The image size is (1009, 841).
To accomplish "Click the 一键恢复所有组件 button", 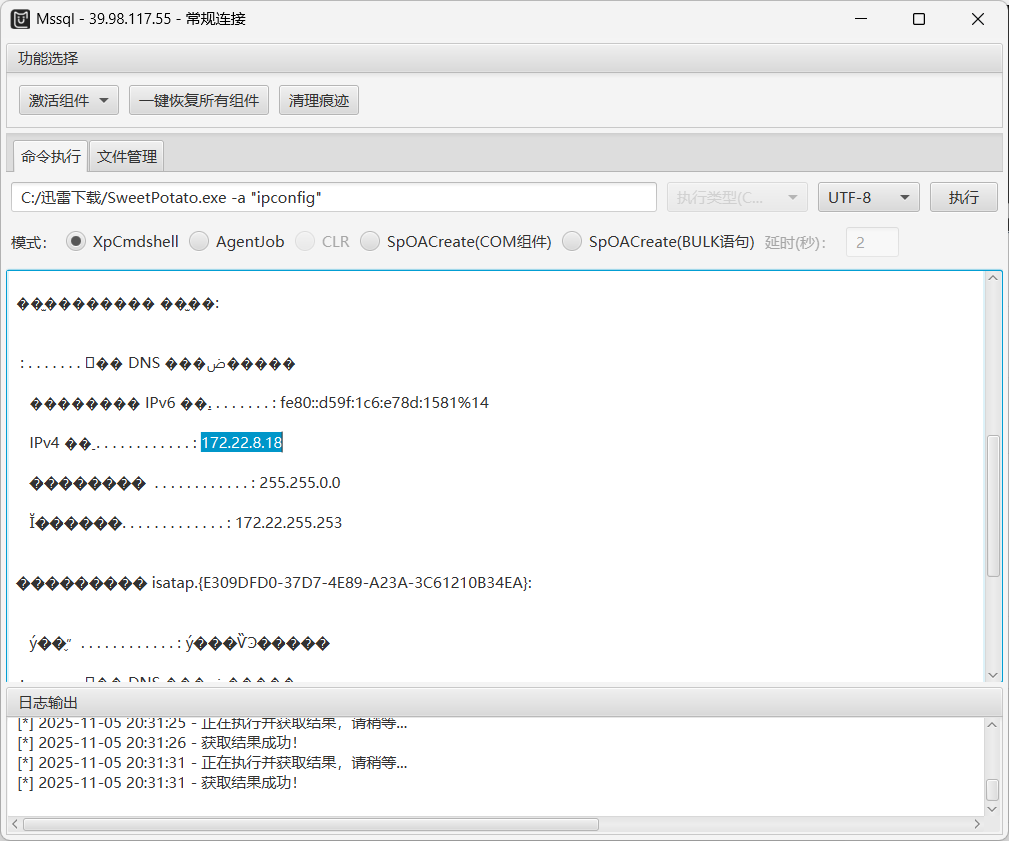I will coord(199,100).
